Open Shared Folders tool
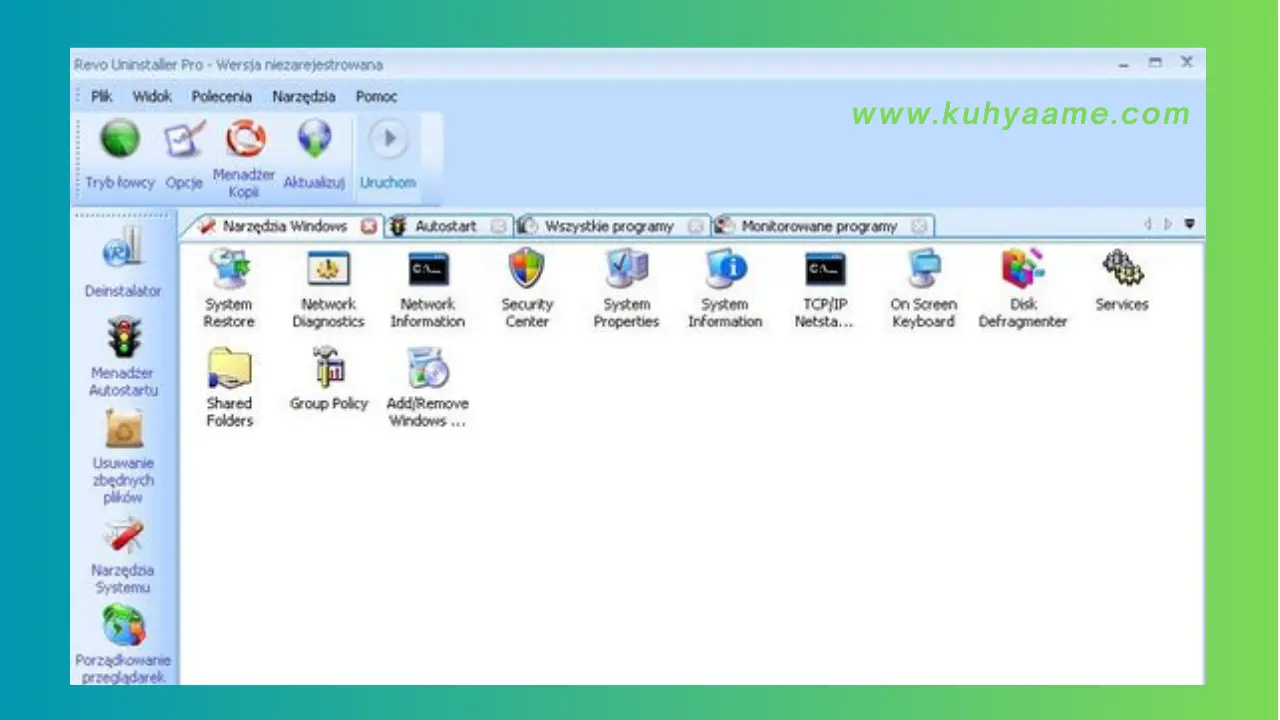This screenshot has width=1280, height=720. click(229, 388)
